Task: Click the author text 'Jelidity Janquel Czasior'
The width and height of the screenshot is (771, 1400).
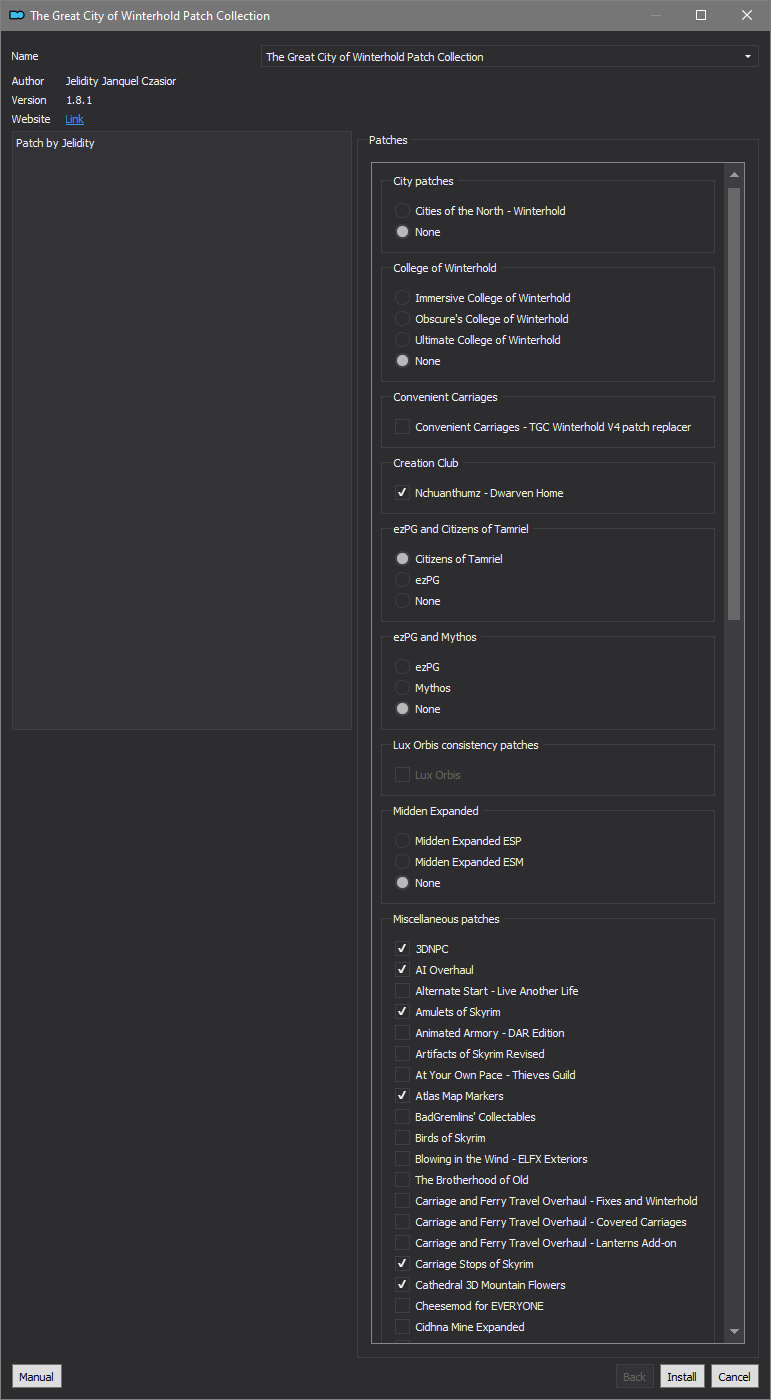Action: click(x=121, y=81)
